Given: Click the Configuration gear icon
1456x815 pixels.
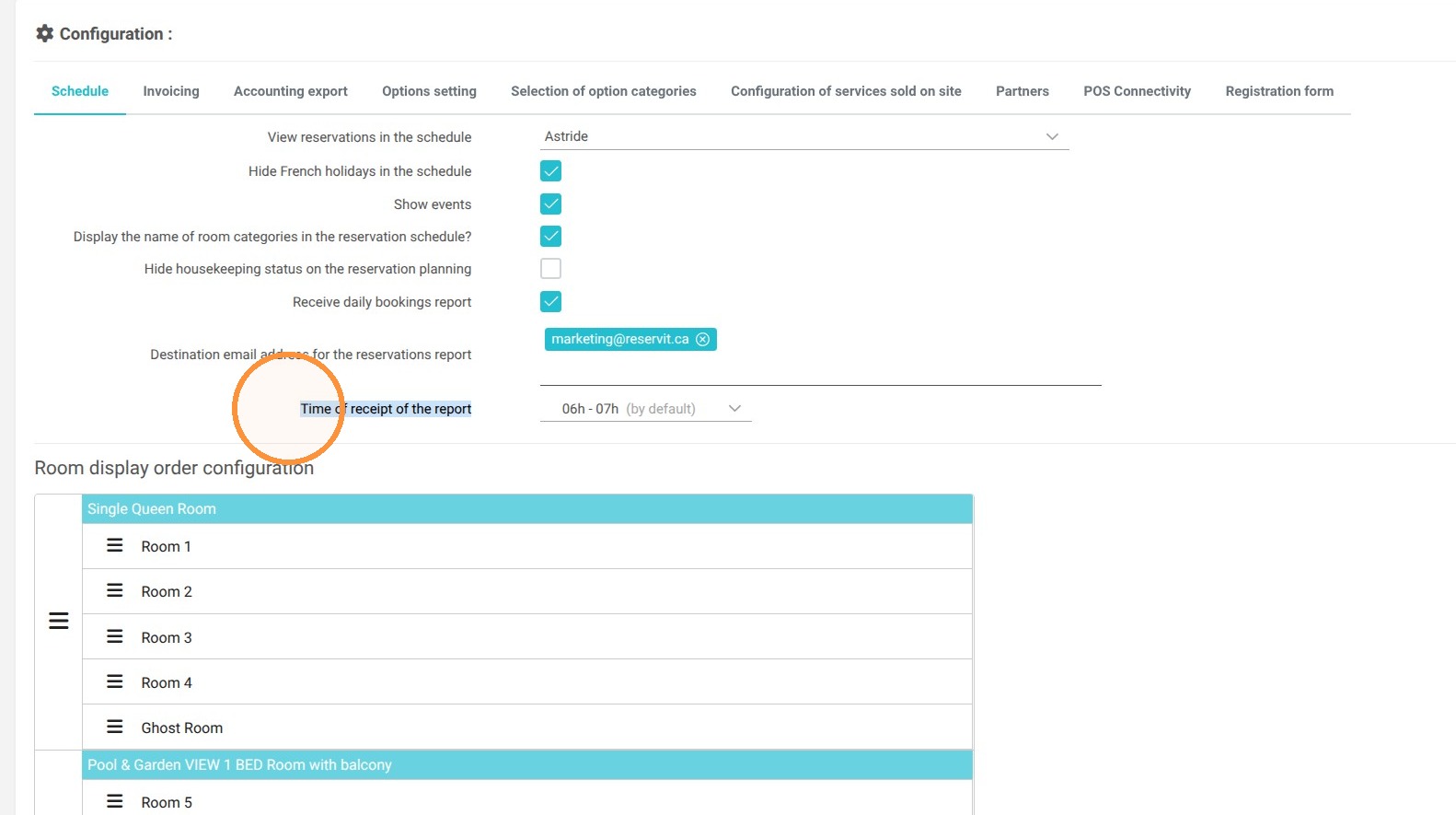Looking at the screenshot, I should click(44, 34).
